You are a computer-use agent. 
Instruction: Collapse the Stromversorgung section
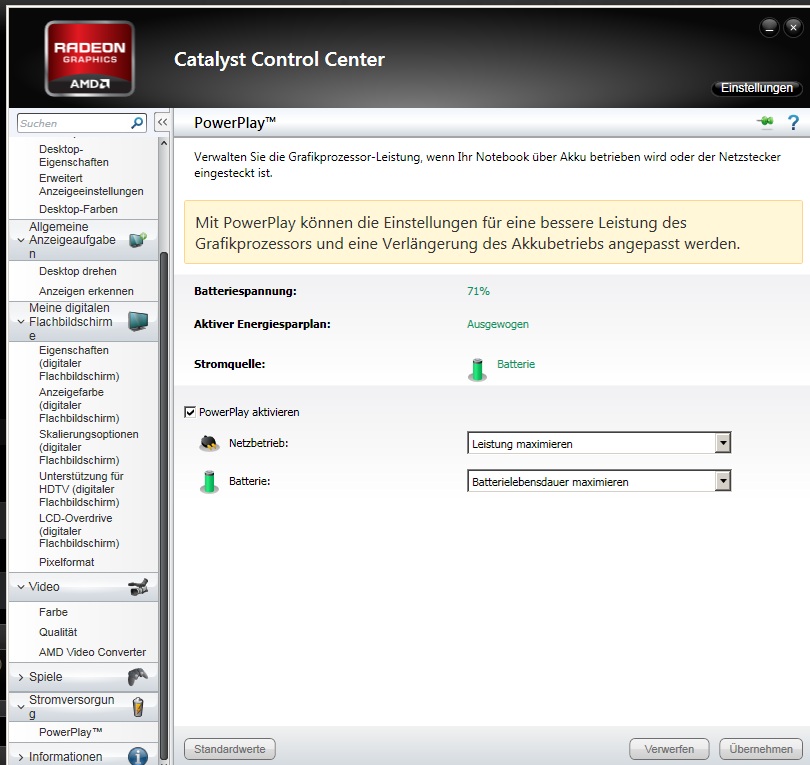[21, 707]
